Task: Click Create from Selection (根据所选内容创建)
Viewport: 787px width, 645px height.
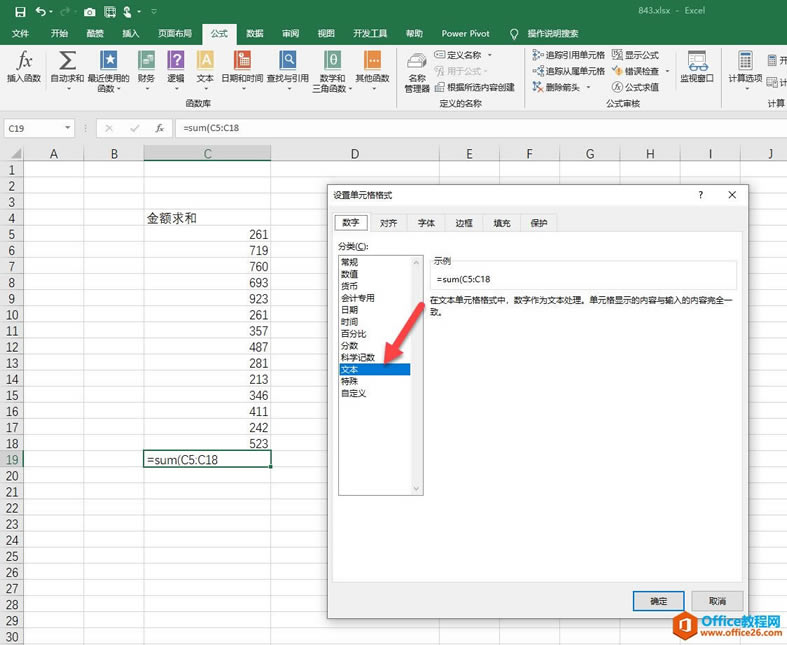Action: pyautogui.click(x=474, y=87)
